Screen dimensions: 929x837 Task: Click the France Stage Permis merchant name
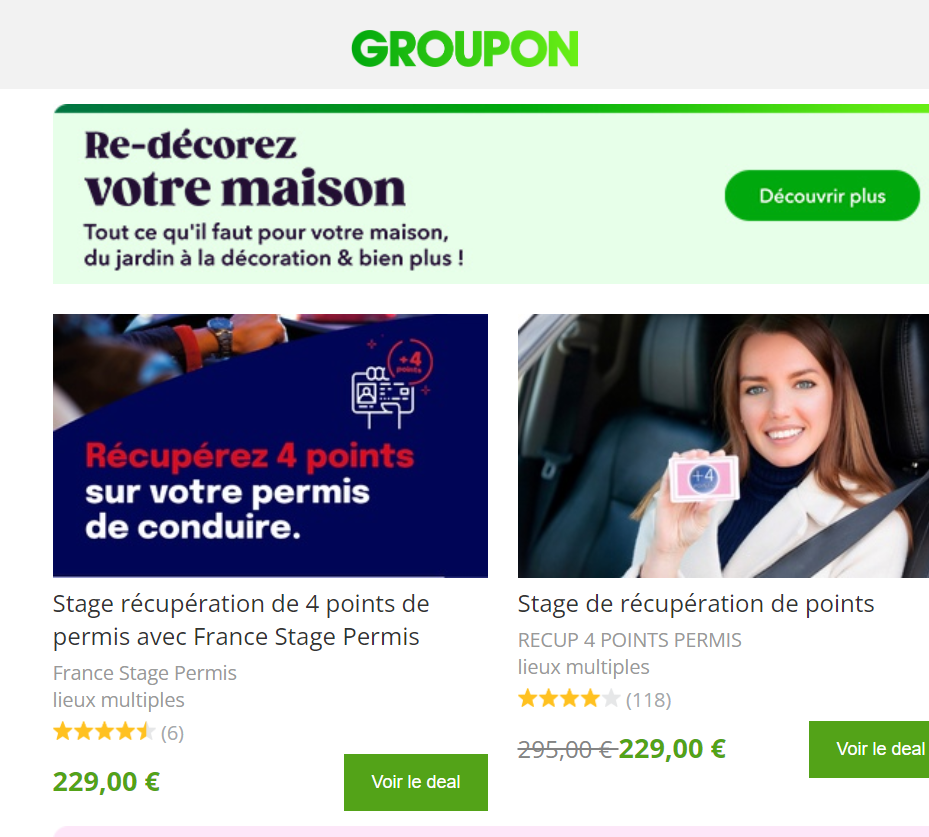145,673
